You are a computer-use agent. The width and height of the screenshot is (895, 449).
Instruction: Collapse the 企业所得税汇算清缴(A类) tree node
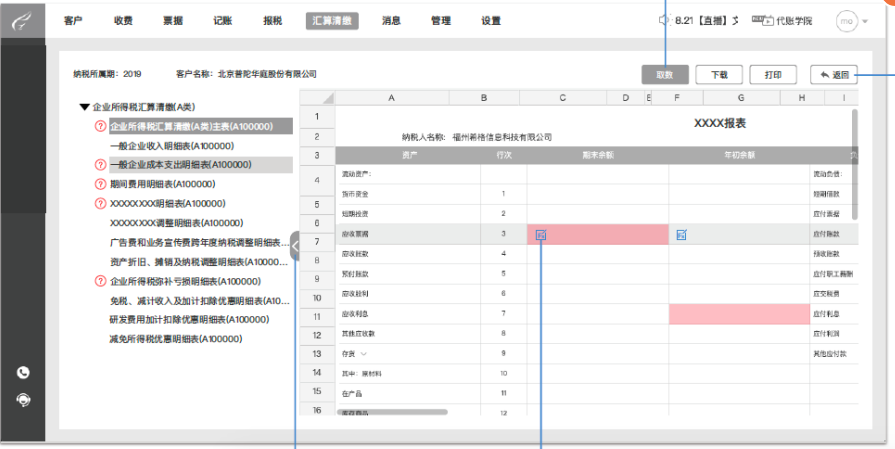point(84,107)
